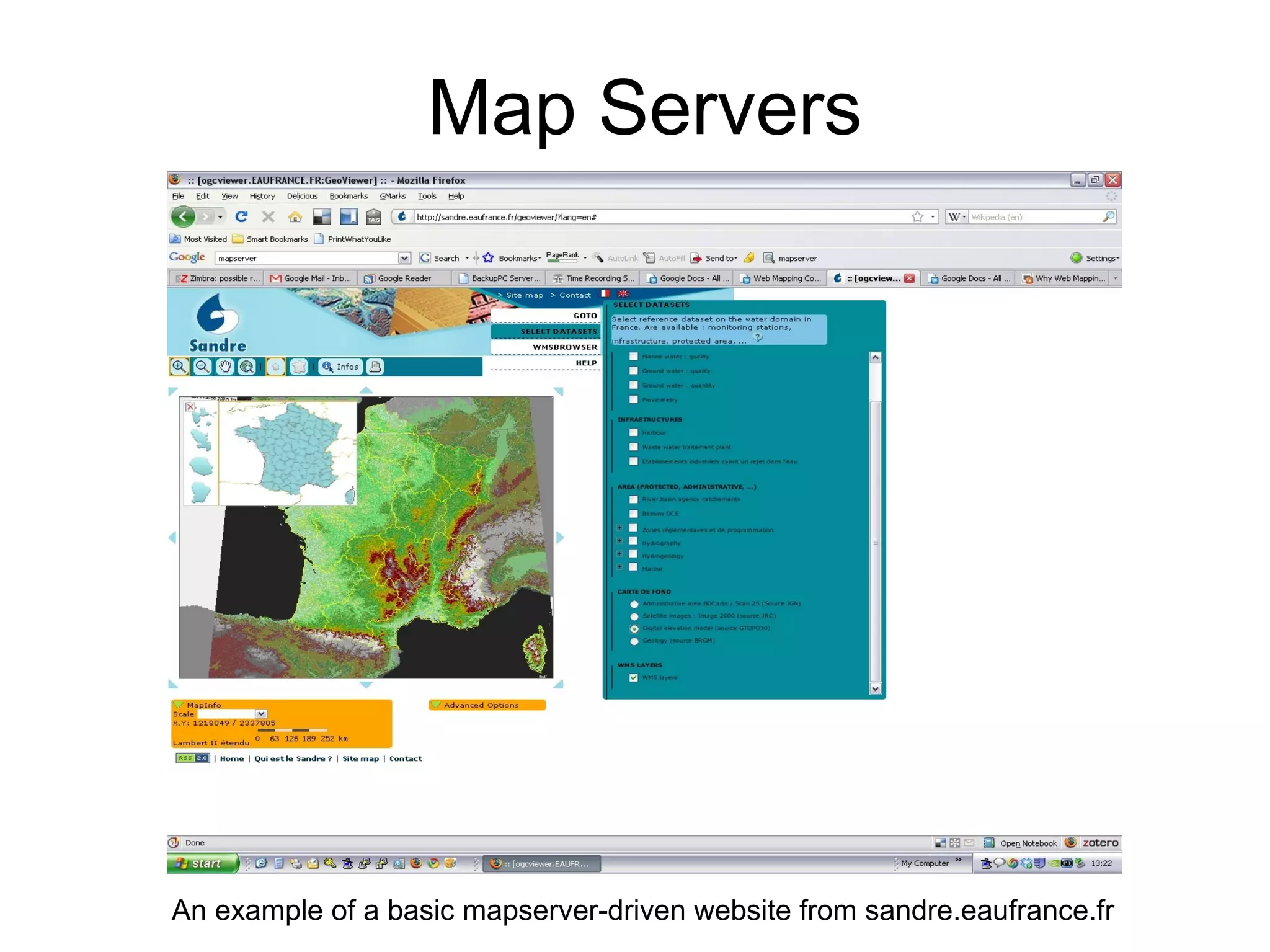This screenshot has width=1270, height=952.
Task: Select the zoom out tool
Action: pos(202,367)
